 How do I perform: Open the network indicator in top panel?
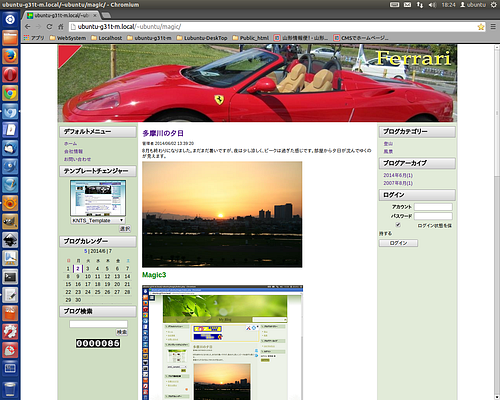click(420, 5)
